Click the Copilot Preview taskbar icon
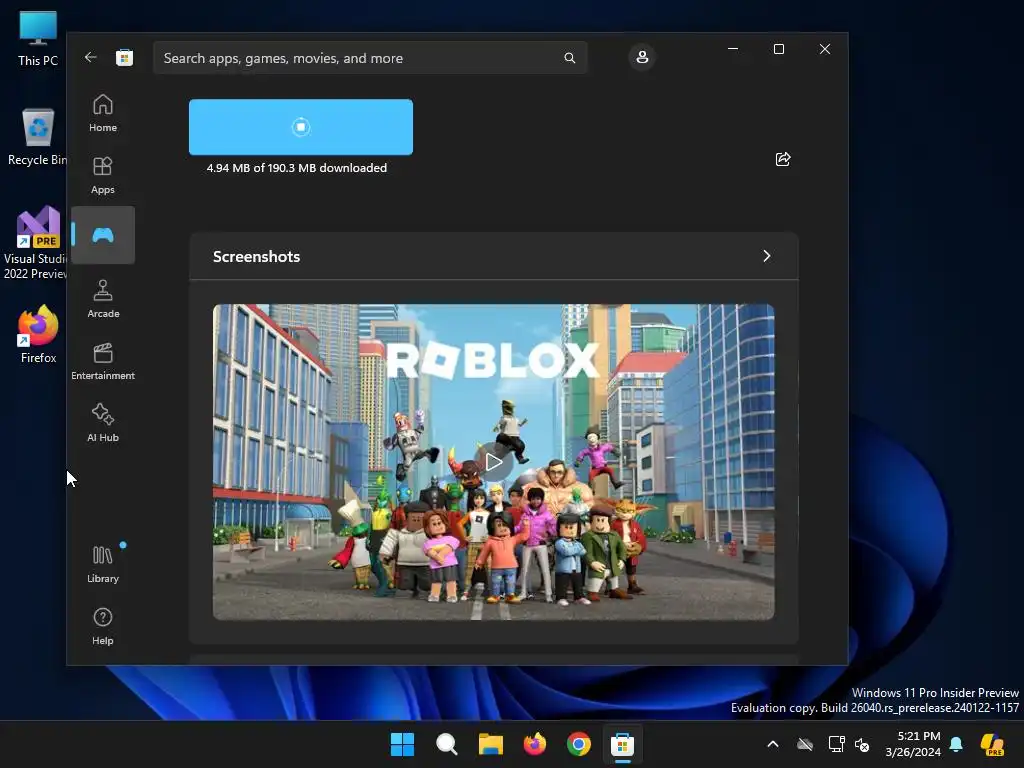The image size is (1024, 768). (993, 744)
